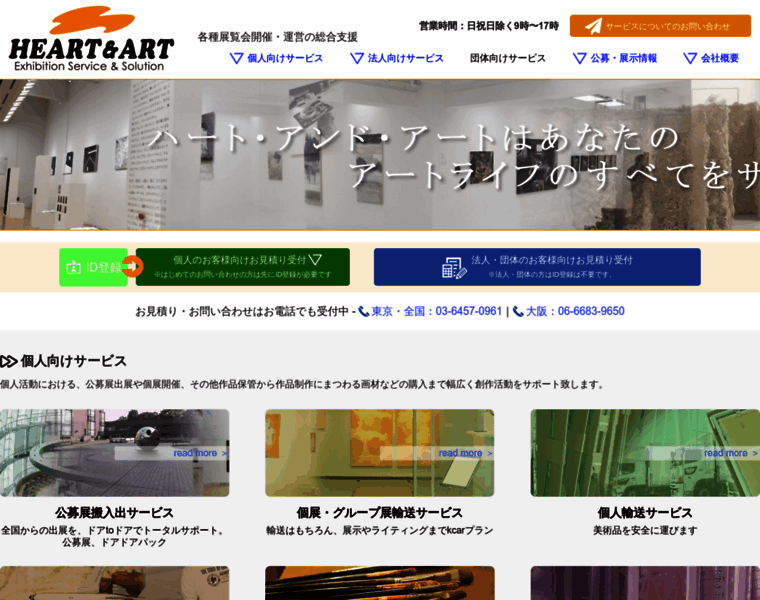Click the green ID登録 button
The width and height of the screenshot is (760, 600).
click(94, 267)
